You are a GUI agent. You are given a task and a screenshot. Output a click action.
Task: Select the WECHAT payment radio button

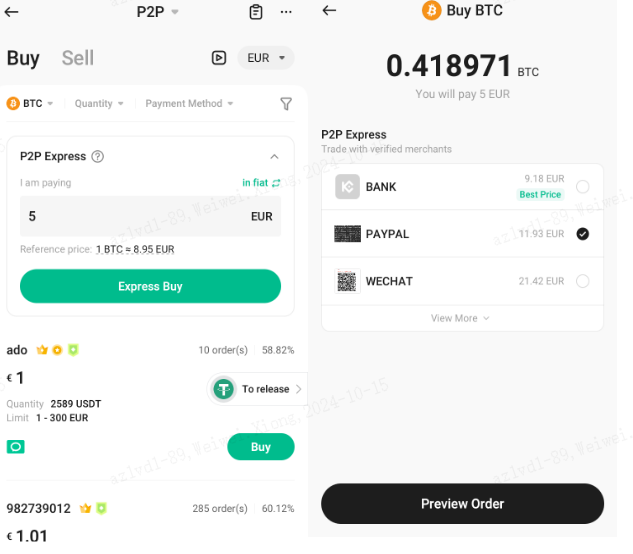tap(583, 281)
